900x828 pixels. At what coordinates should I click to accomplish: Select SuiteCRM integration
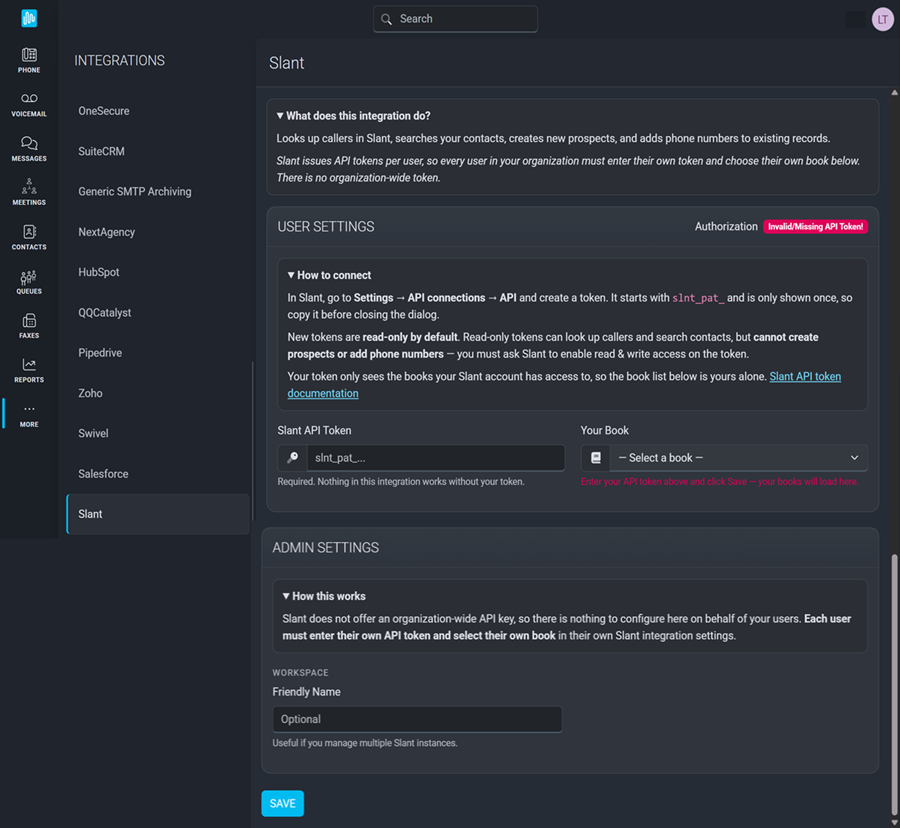[102, 151]
